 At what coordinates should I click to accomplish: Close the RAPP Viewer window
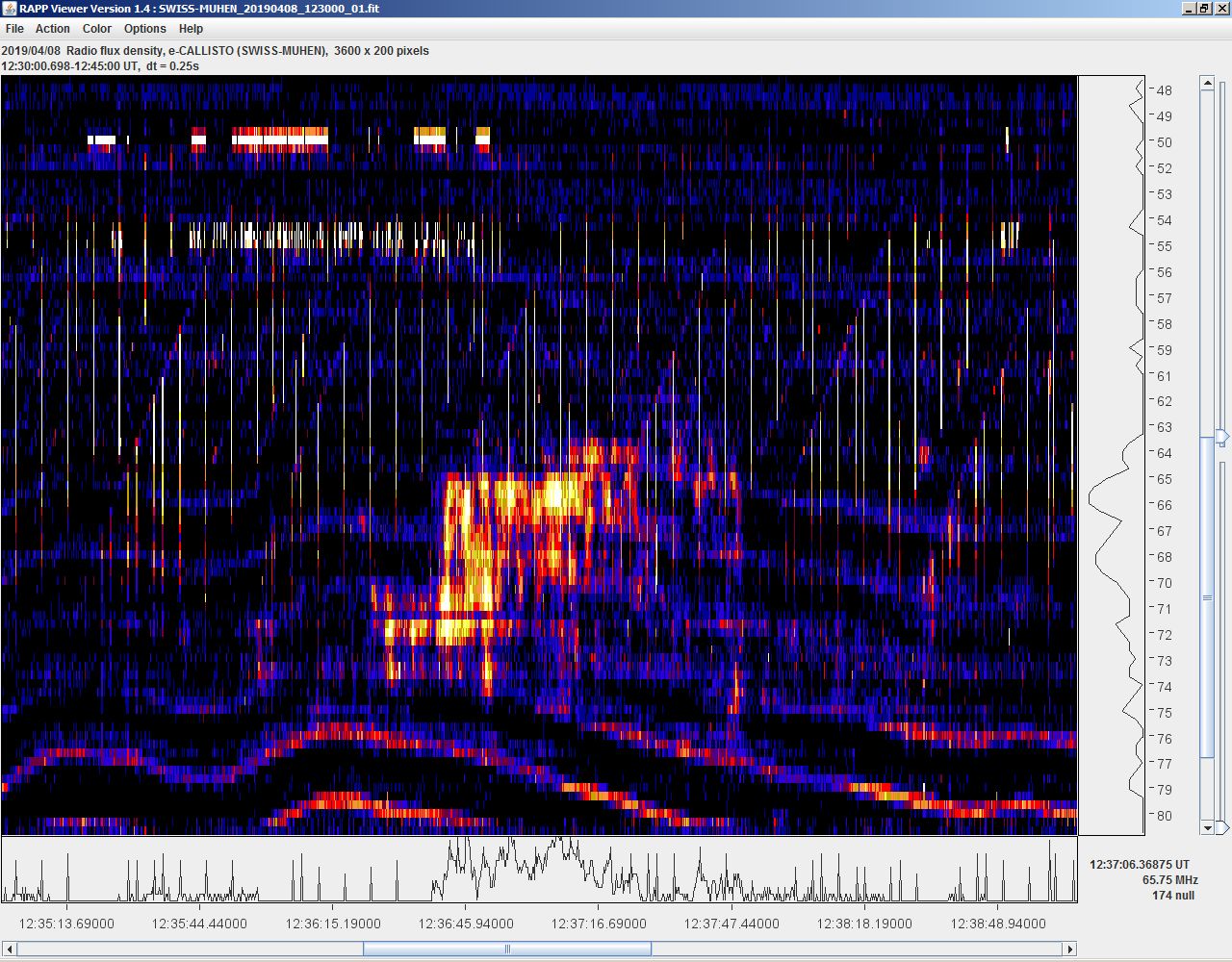coord(1220,9)
